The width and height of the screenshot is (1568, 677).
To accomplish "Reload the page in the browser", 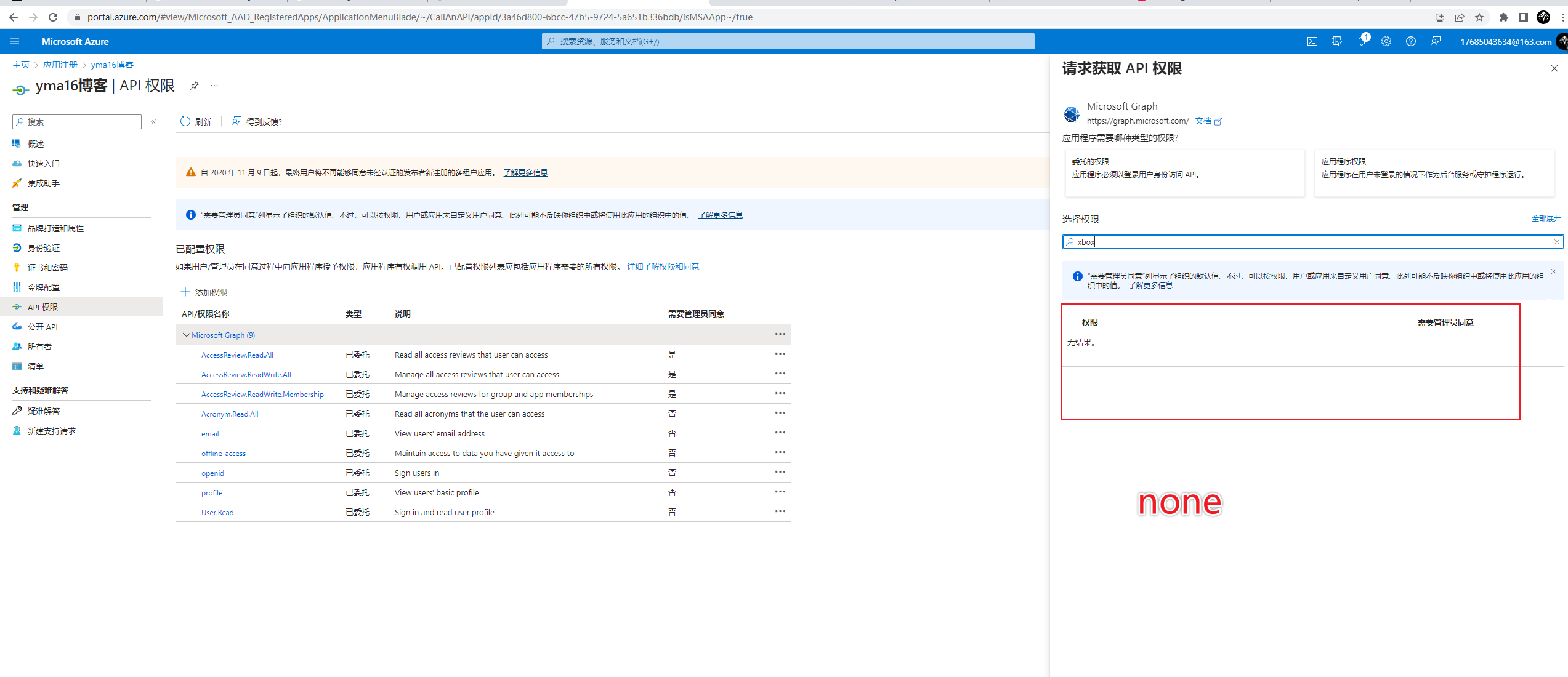I will pyautogui.click(x=53, y=17).
